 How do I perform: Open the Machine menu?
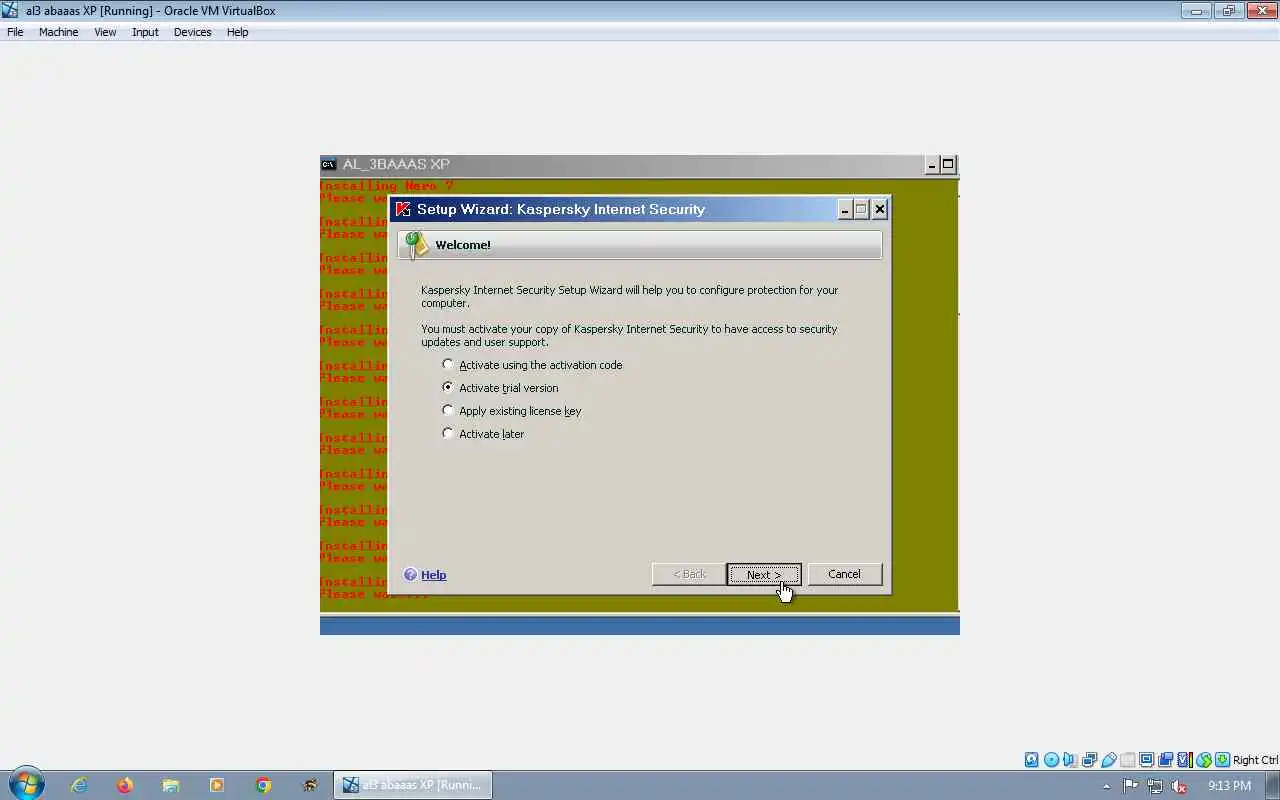(58, 32)
